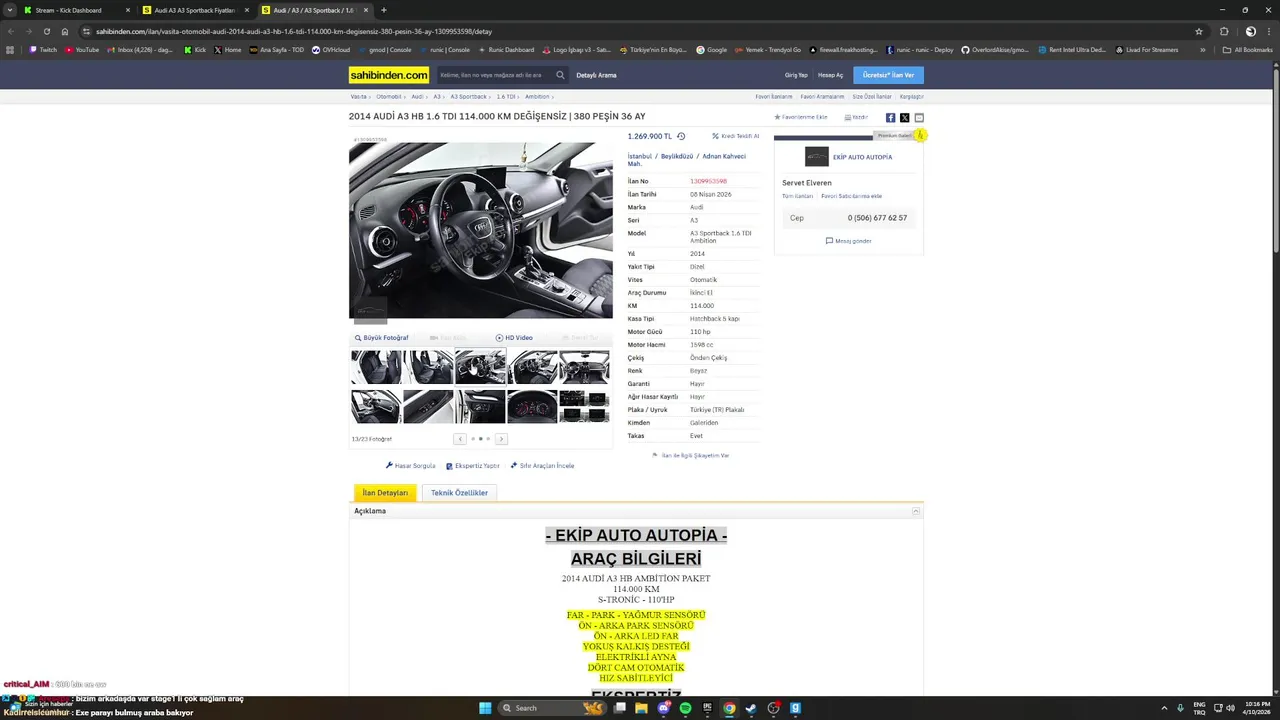1280x720 pixels.
Task: Click the site search input field
Action: pos(494,75)
